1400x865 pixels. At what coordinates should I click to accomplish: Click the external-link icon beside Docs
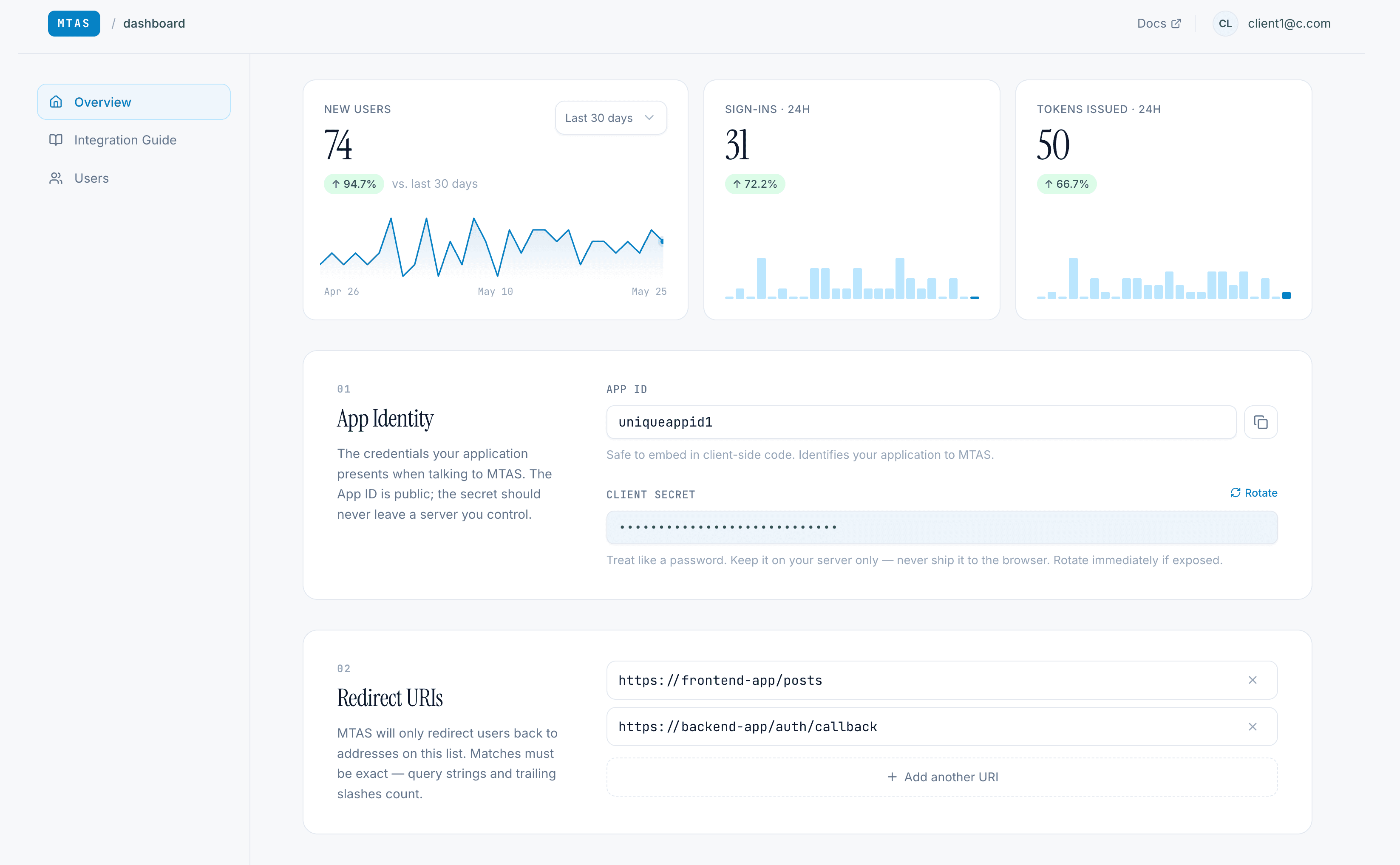click(x=1176, y=23)
